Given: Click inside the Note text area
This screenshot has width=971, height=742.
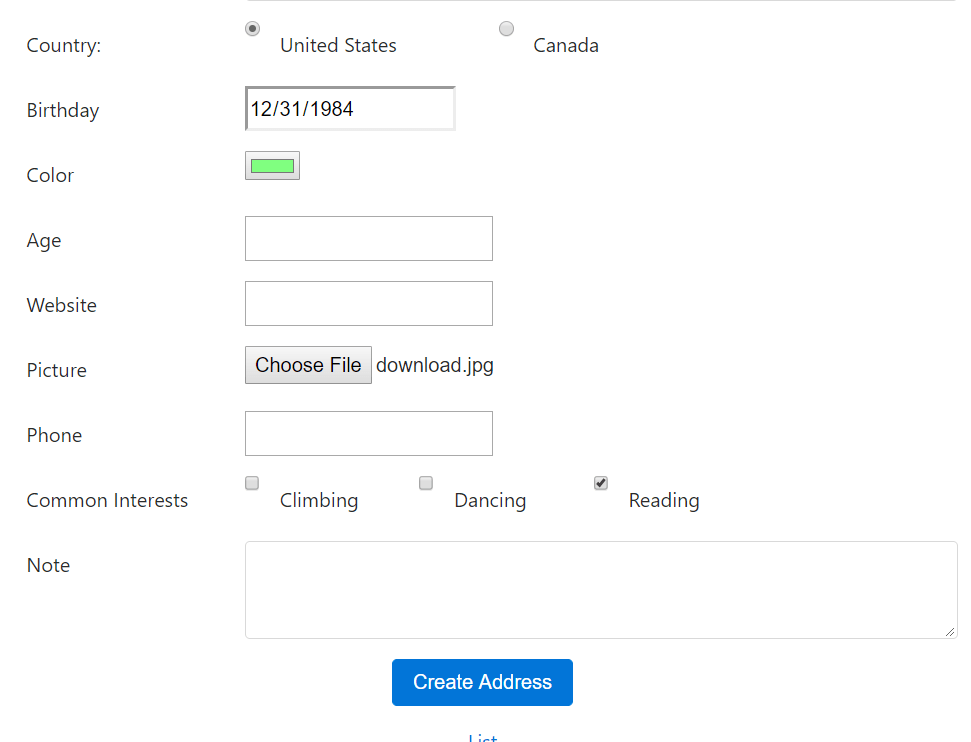Looking at the screenshot, I should pos(600,589).
